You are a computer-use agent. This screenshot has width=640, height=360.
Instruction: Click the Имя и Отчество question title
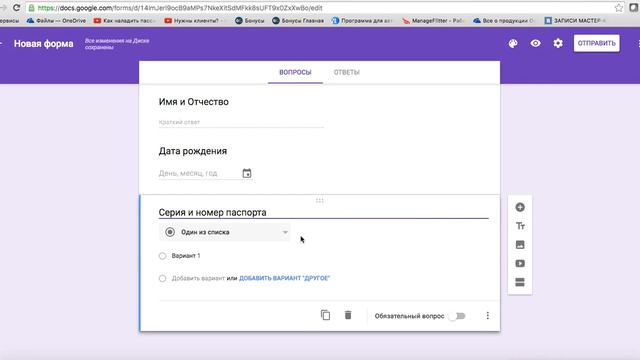pyautogui.click(x=193, y=102)
